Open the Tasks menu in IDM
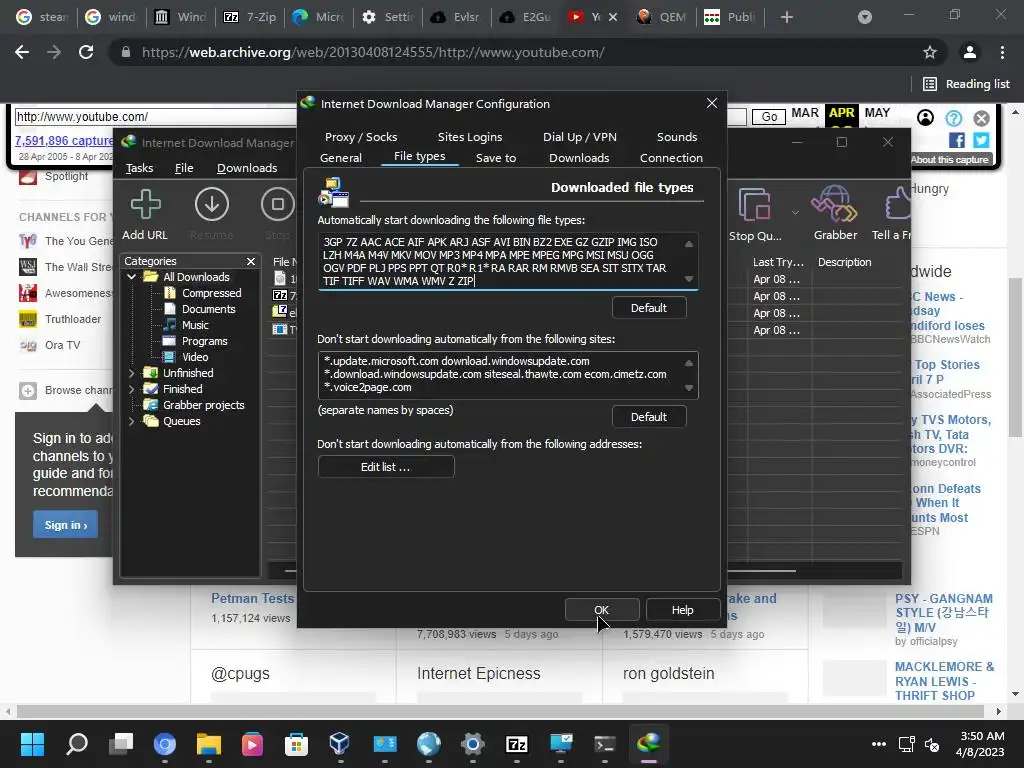 [139, 168]
